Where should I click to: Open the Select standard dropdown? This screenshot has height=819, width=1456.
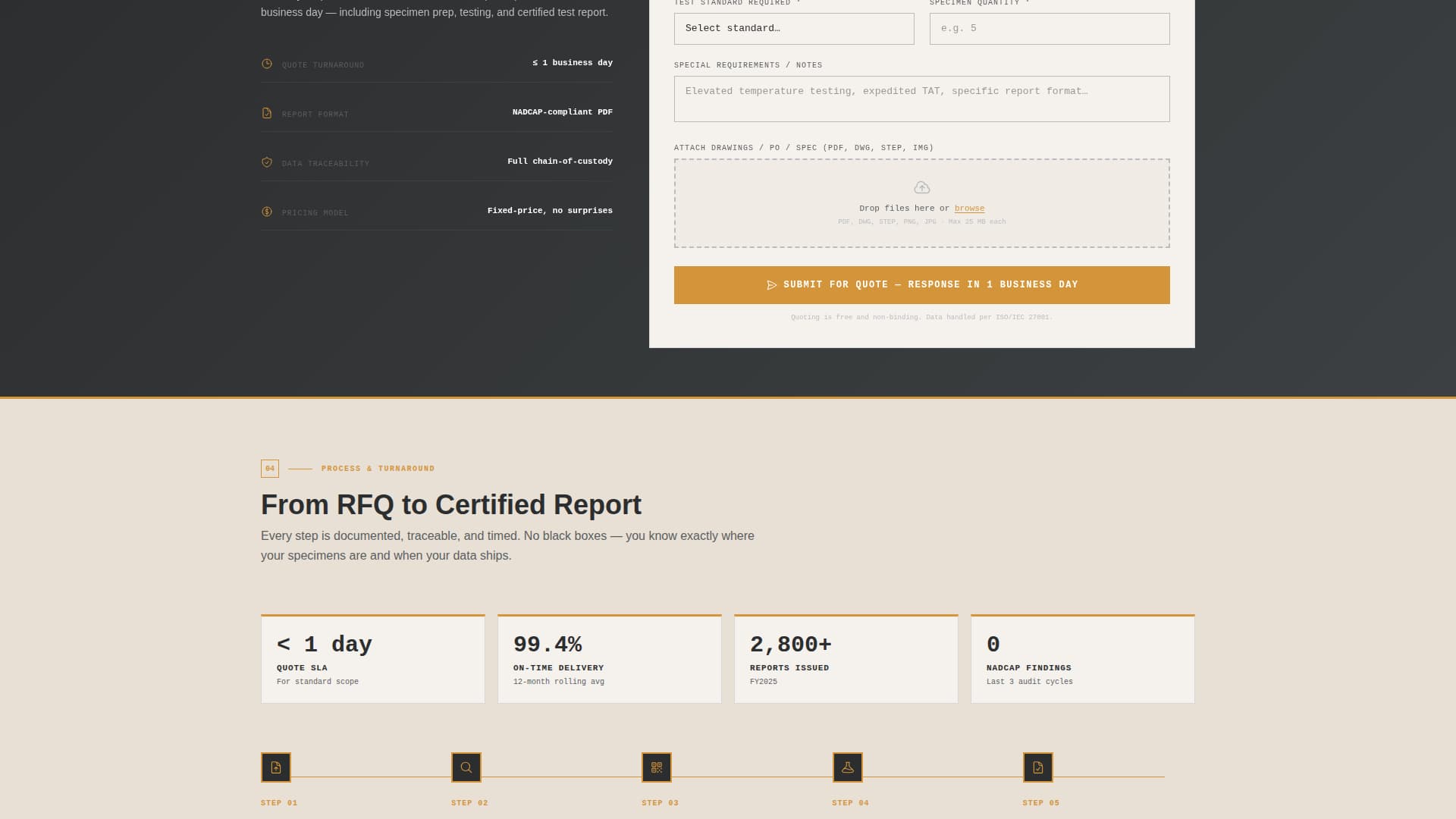(x=793, y=28)
